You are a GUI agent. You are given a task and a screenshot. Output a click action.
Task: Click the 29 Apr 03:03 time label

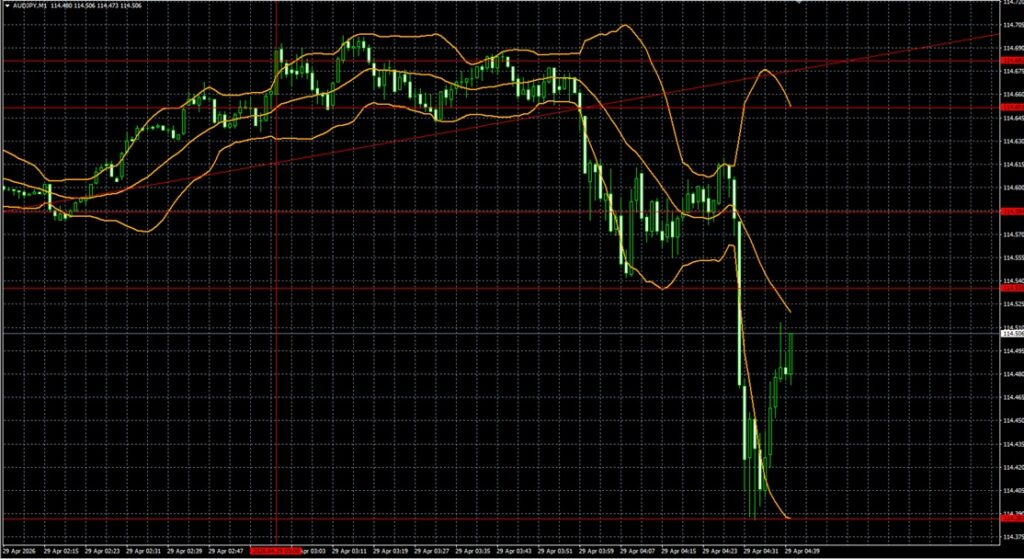click(x=313, y=551)
